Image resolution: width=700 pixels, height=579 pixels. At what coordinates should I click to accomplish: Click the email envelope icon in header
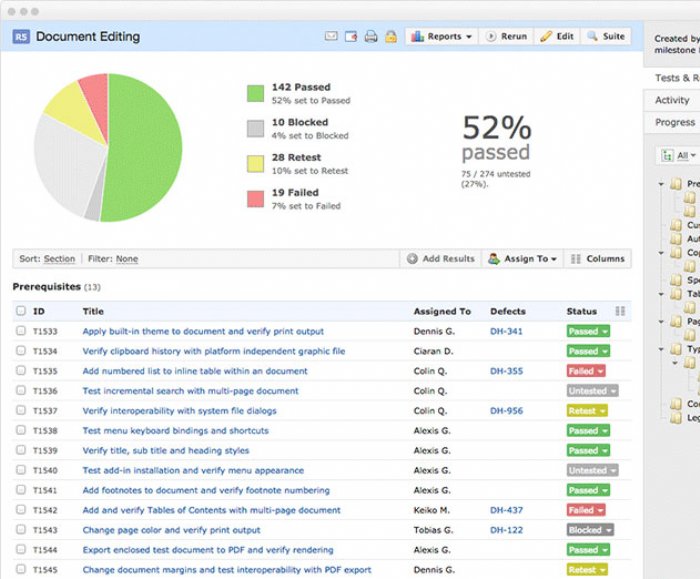click(332, 37)
